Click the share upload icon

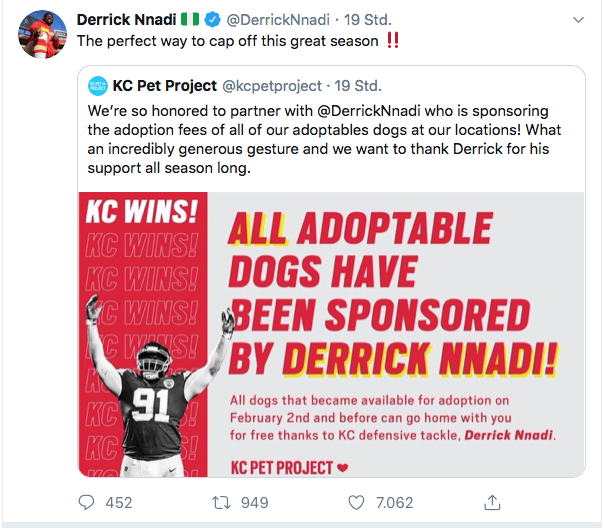point(492,502)
